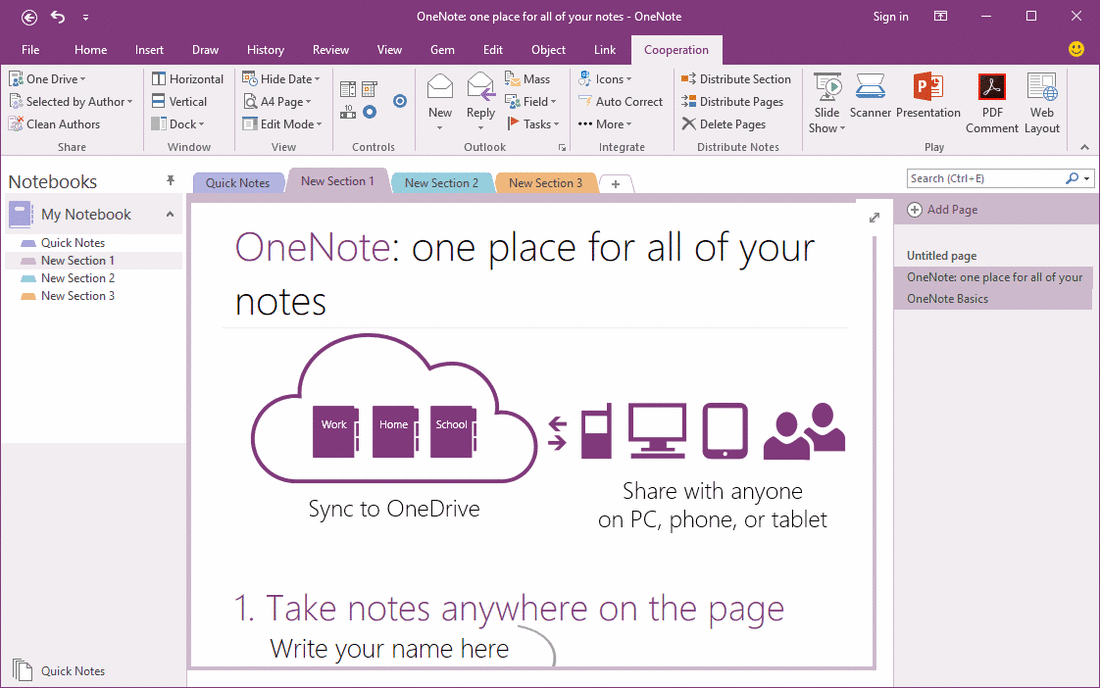Image resolution: width=1100 pixels, height=688 pixels.
Task: Open the One Drive dropdown
Action: [47, 79]
